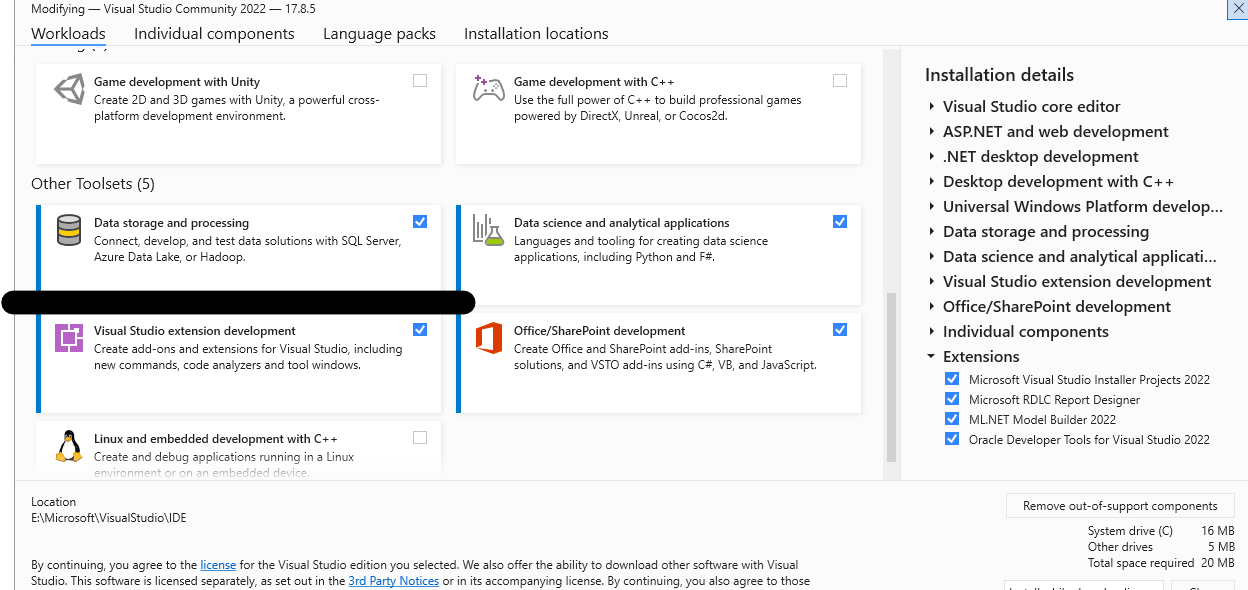Viewport: 1248px width, 590px height.
Task: Switch to the Workloads tab
Action: coord(68,33)
